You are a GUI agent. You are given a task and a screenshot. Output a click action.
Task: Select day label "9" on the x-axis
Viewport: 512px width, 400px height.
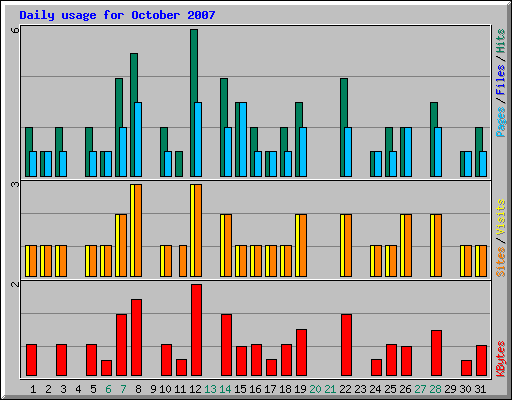[x=153, y=389]
